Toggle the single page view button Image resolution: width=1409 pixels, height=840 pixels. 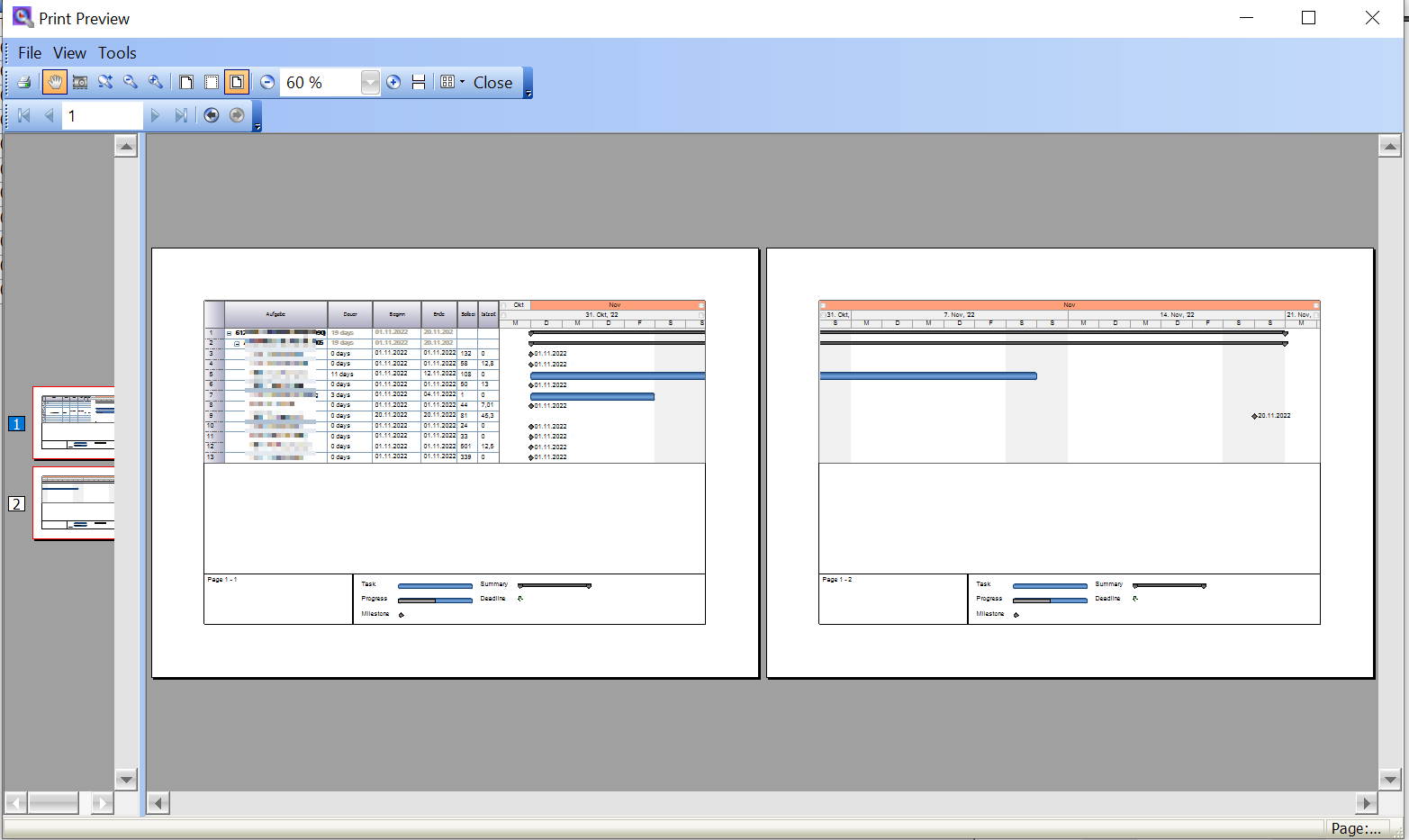(x=186, y=83)
